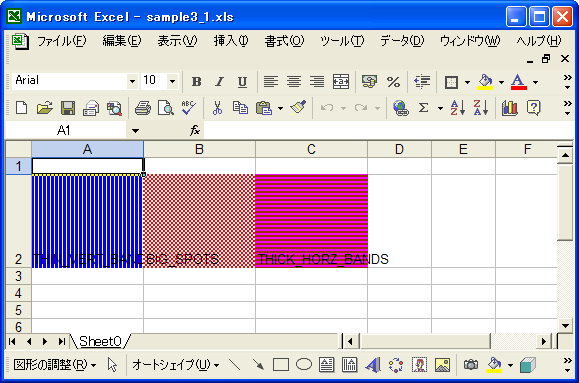The height and width of the screenshot is (383, 579).
Task: Click Font Color button
Action: 518,82
